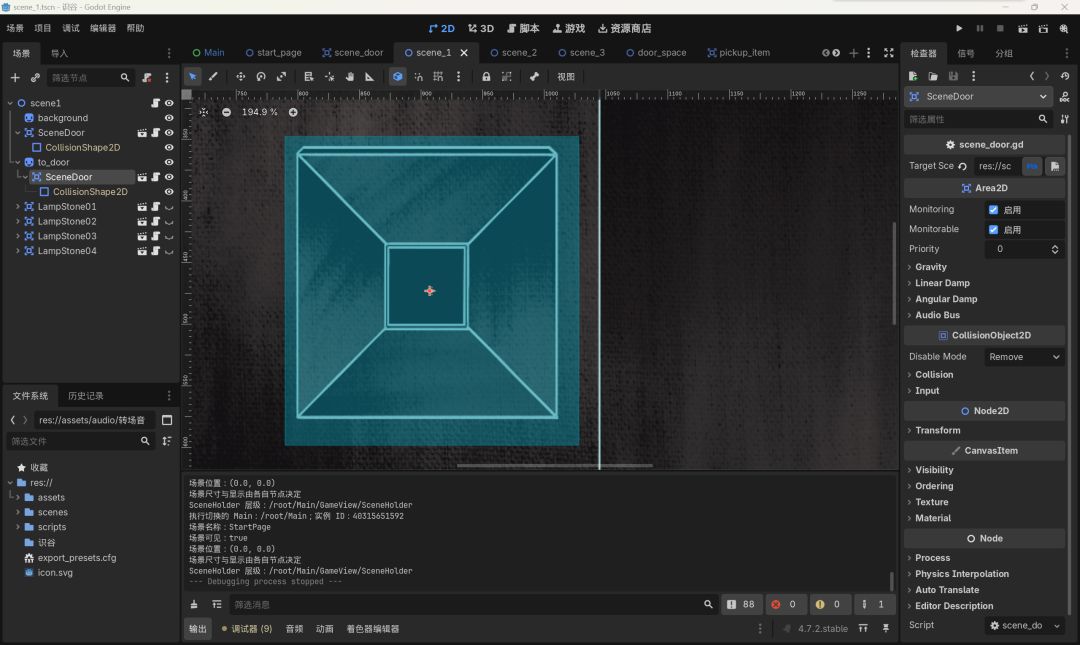Toggle visibility of LampStone03 node
The width and height of the screenshot is (1080, 645).
(169, 236)
